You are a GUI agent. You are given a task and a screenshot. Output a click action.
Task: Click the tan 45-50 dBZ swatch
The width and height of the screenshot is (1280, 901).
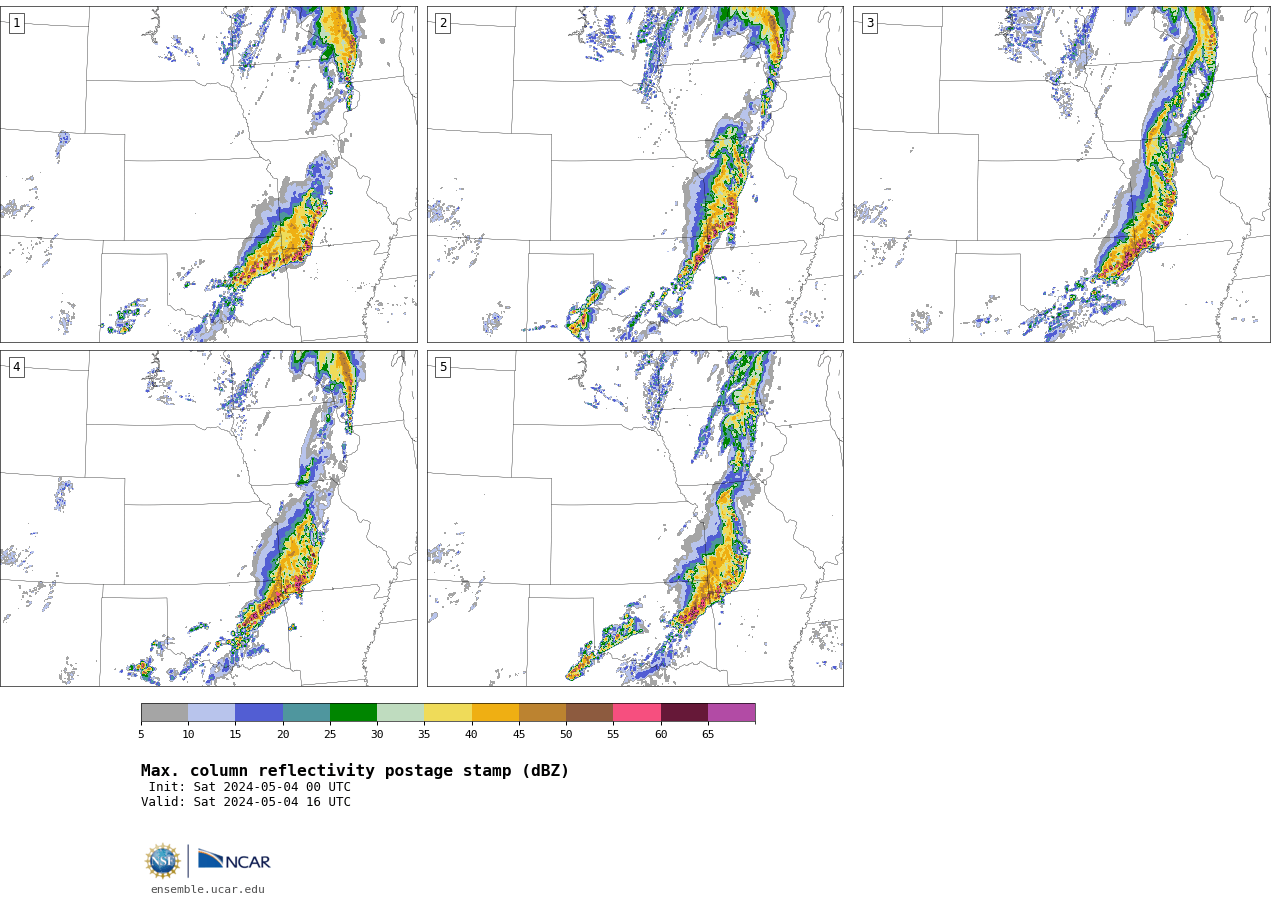(542, 712)
